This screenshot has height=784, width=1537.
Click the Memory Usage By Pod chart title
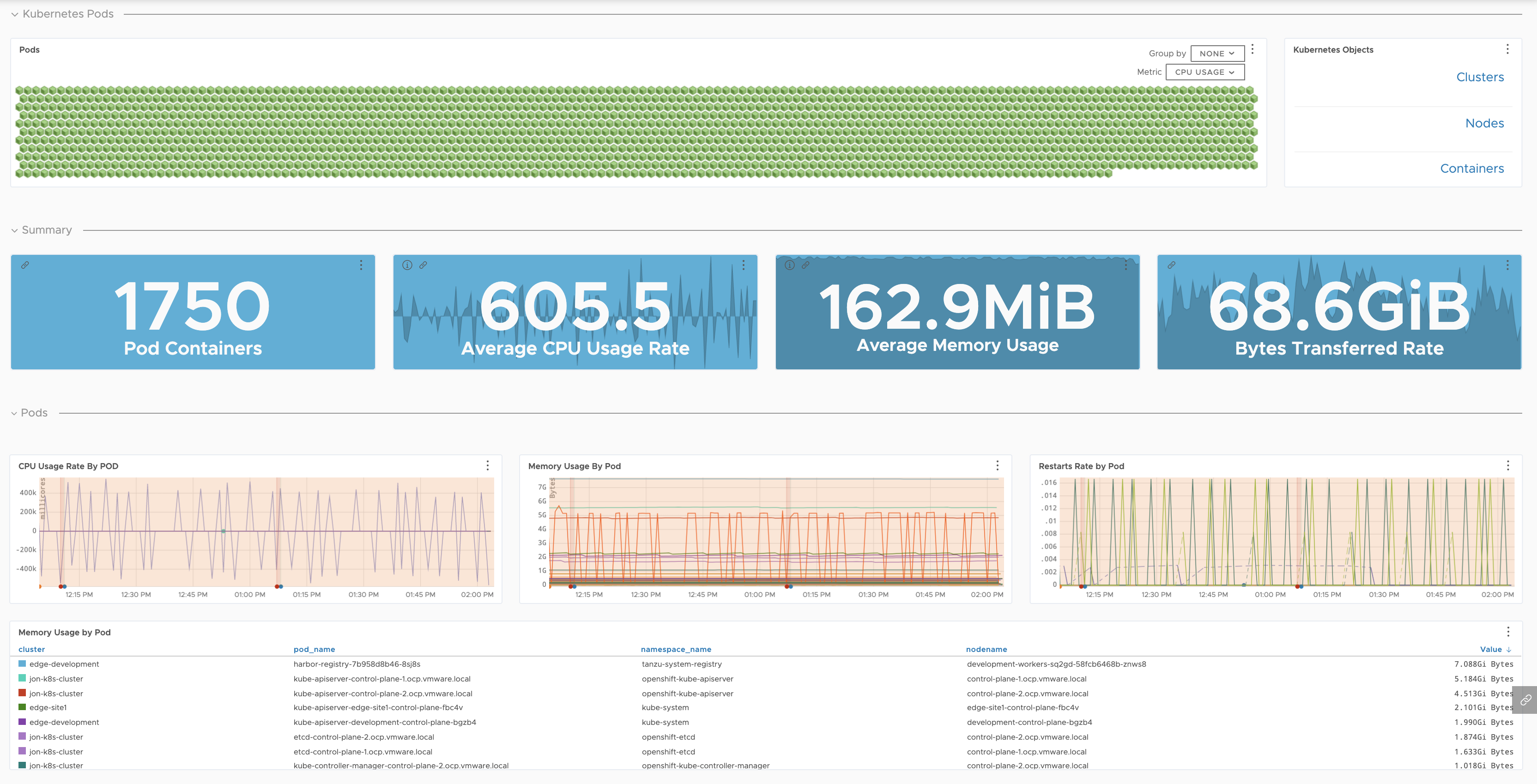click(x=574, y=466)
